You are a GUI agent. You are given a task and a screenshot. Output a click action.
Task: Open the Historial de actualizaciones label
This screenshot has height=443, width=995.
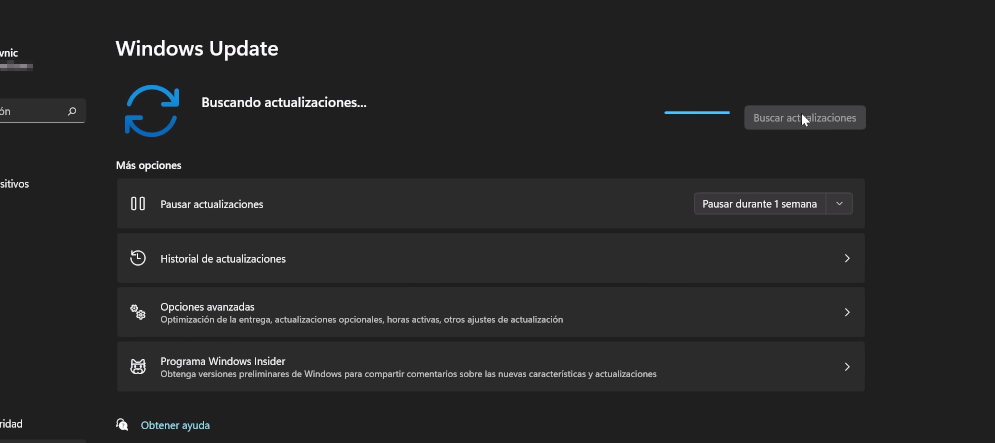click(223, 259)
